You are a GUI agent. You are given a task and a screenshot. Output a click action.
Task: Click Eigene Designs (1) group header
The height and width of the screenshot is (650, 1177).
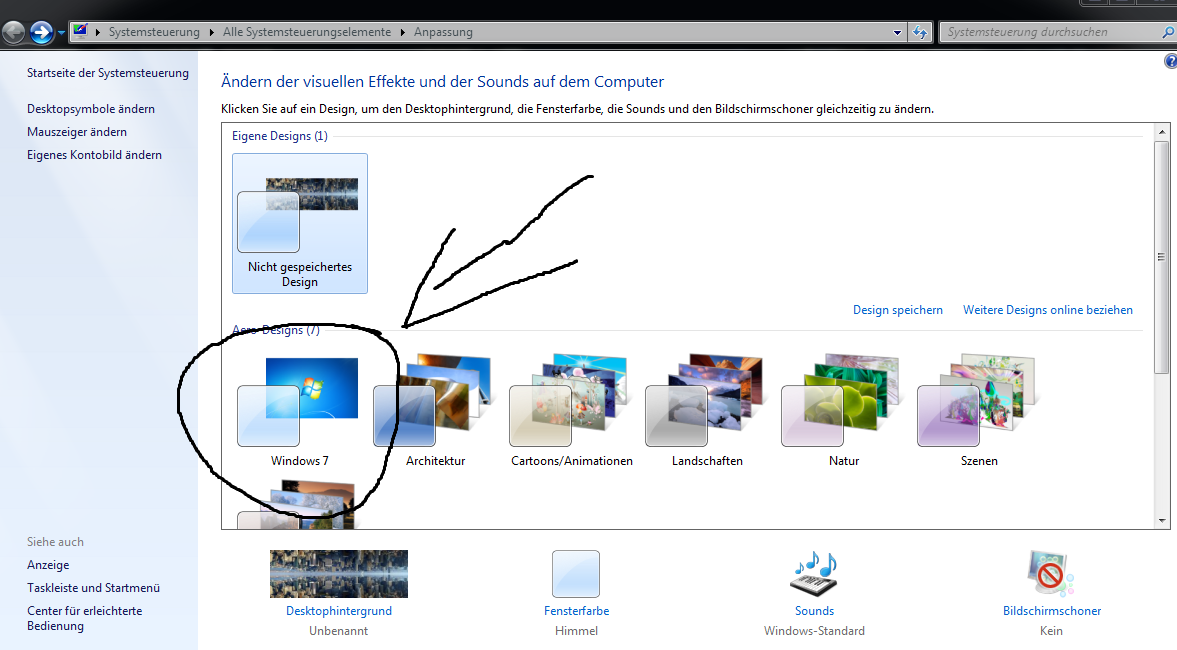279,136
